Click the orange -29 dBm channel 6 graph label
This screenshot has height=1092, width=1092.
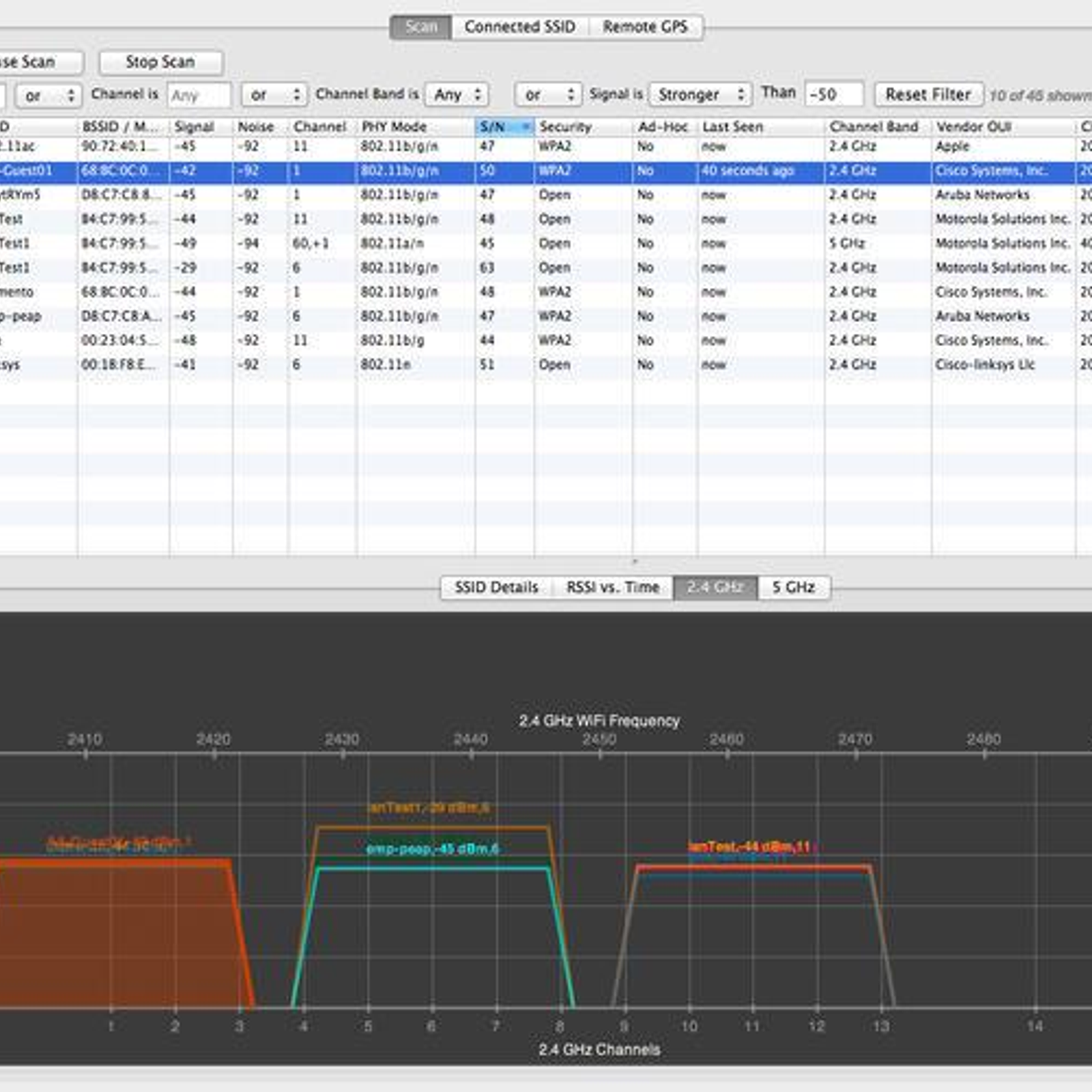pyautogui.click(x=429, y=808)
